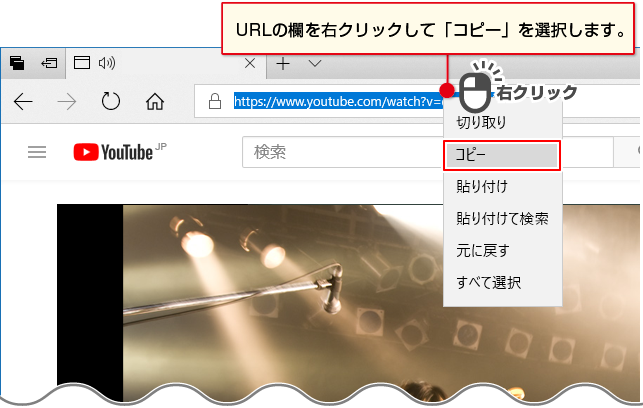Choose 貼り付けて検索 menu entry
This screenshot has height=408, width=643.
501,217
